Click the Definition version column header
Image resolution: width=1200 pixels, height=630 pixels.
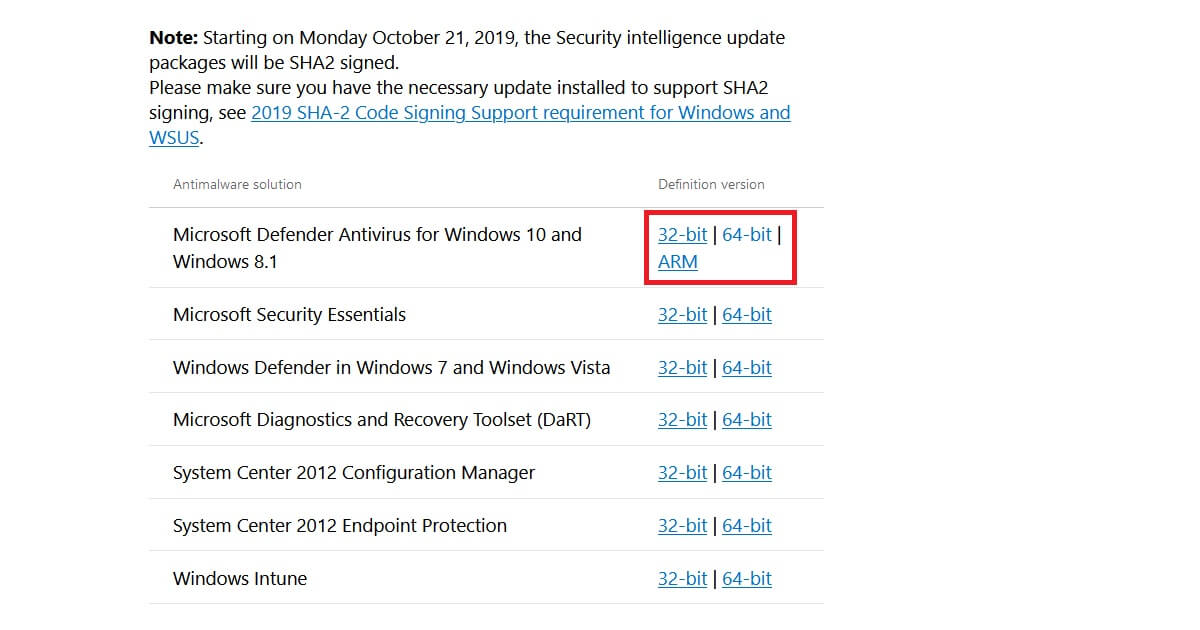[x=711, y=184]
